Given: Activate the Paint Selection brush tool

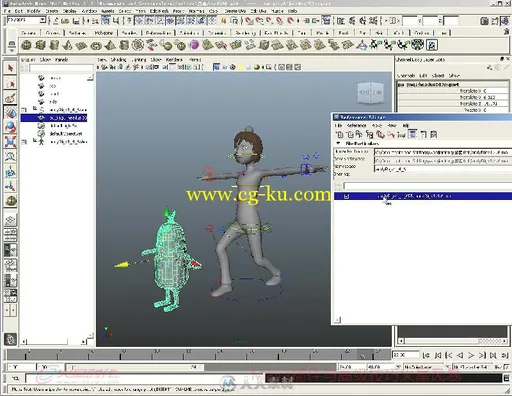Looking at the screenshot, I should 10,98.
